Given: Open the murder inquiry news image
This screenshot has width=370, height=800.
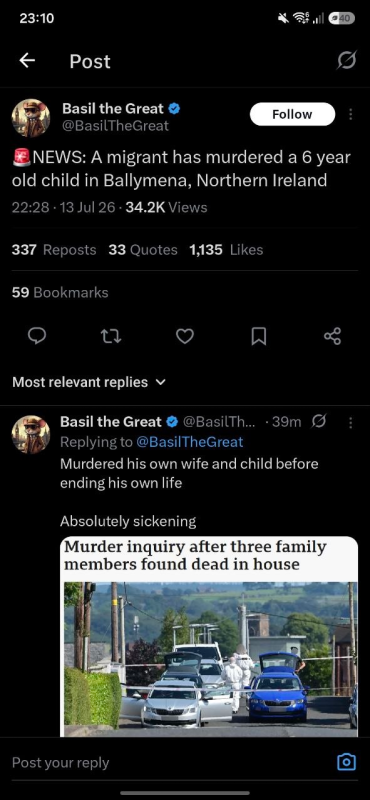Looking at the screenshot, I should coord(209,636).
